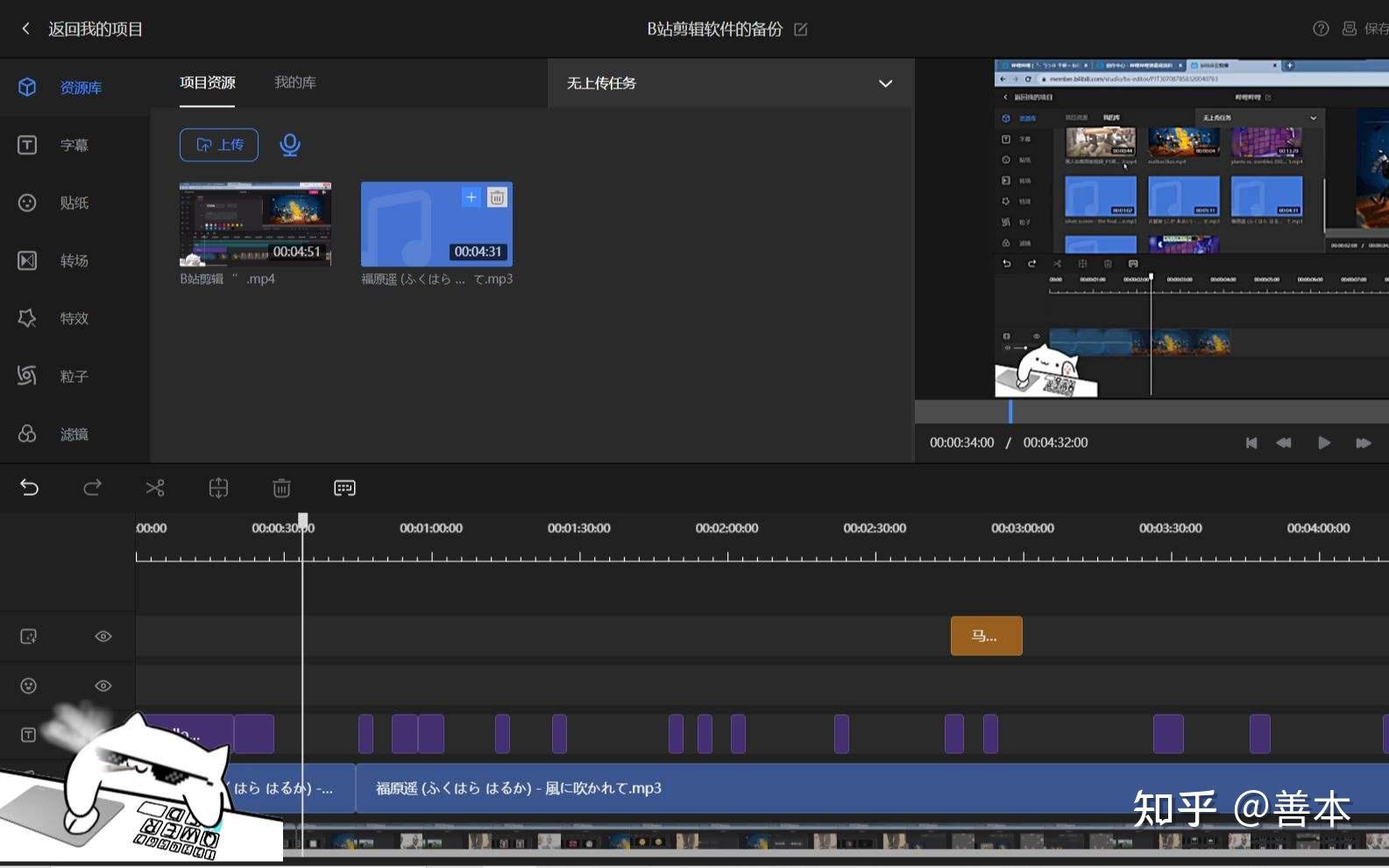Switch to the 我的库 tab
The image size is (1389, 868).
pos(294,82)
